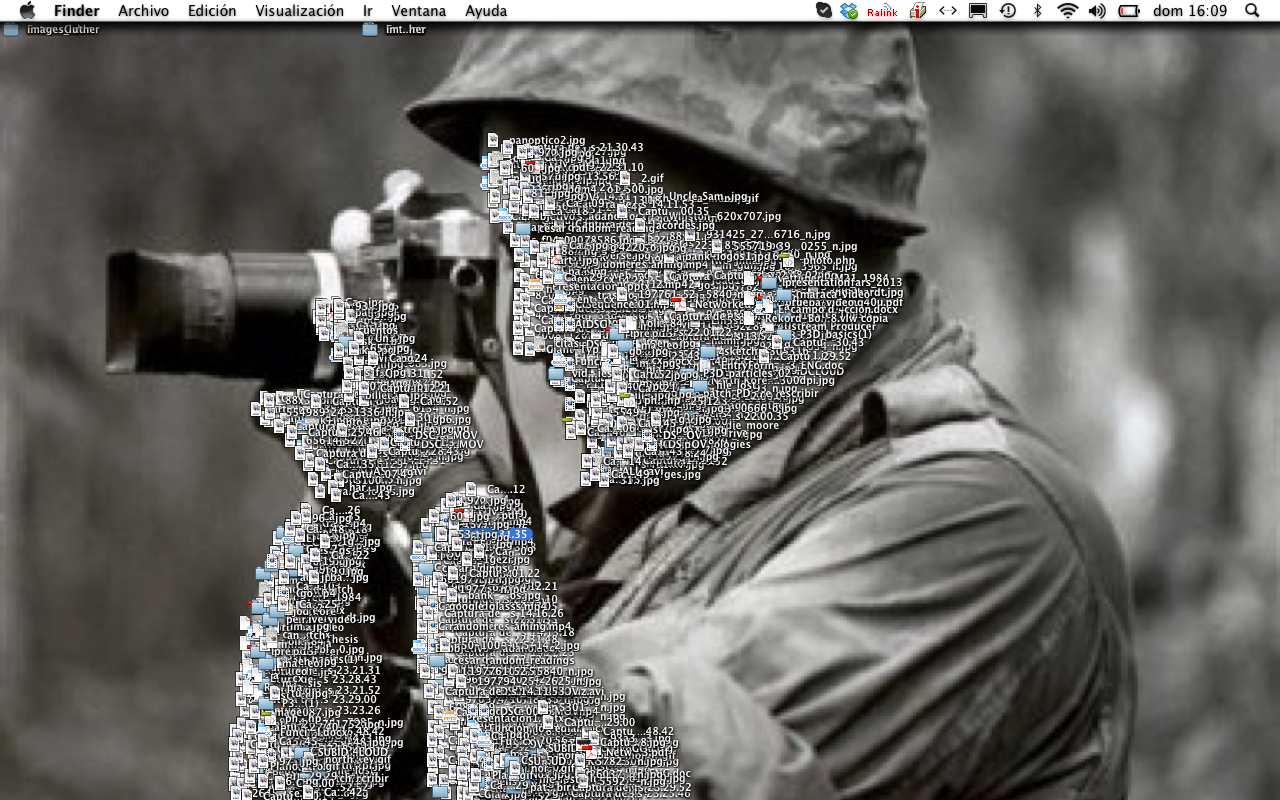Click the battery status icon
The width and height of the screenshot is (1280, 800).
pos(1129,11)
